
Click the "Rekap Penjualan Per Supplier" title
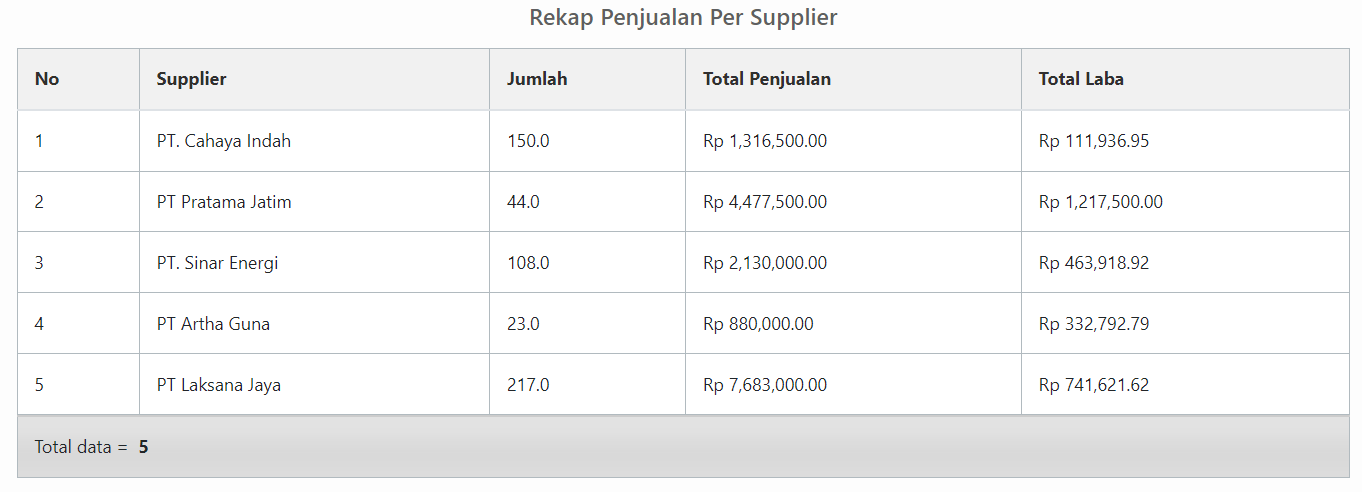click(683, 18)
